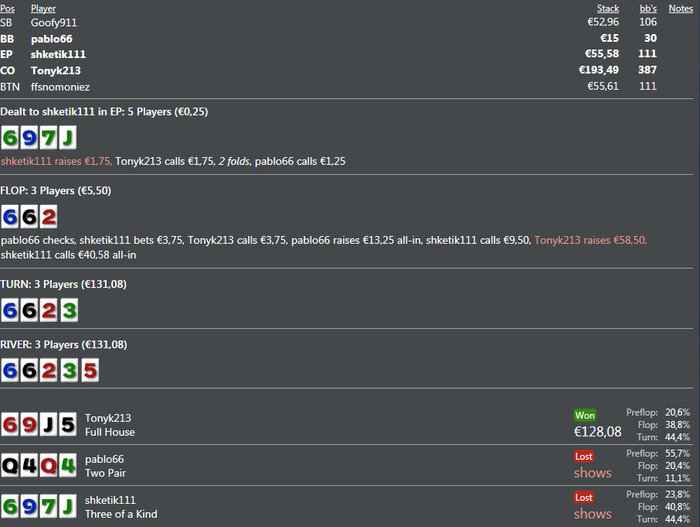The height and width of the screenshot is (527, 700).
Task: Click the first black Q card in pablo66's showdown hand
Action: coord(10,466)
